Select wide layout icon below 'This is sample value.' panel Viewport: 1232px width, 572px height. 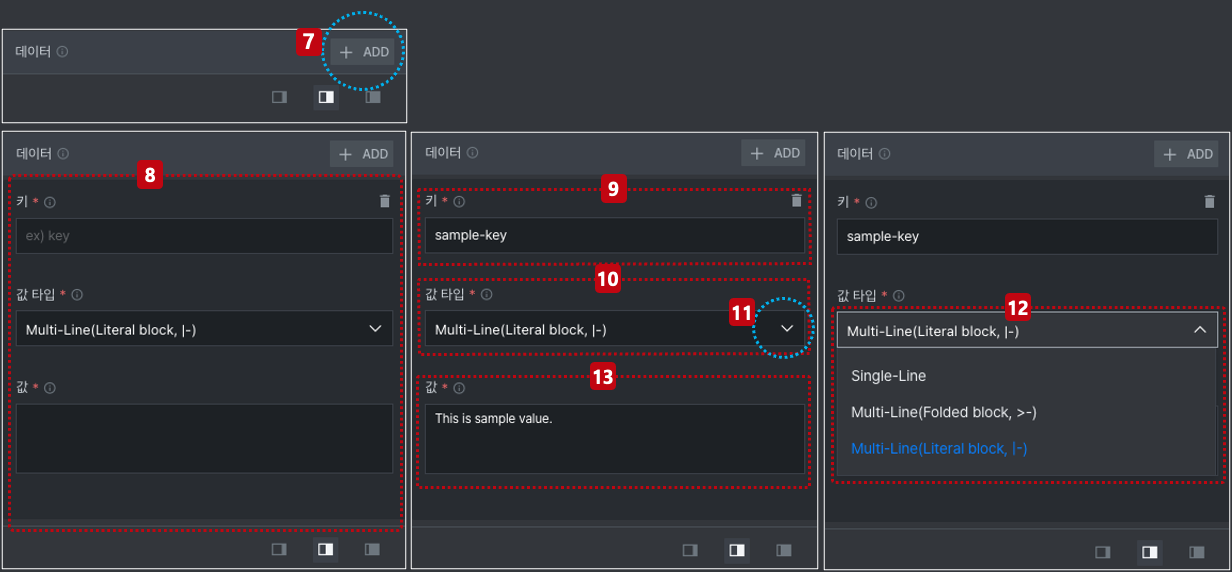784,550
